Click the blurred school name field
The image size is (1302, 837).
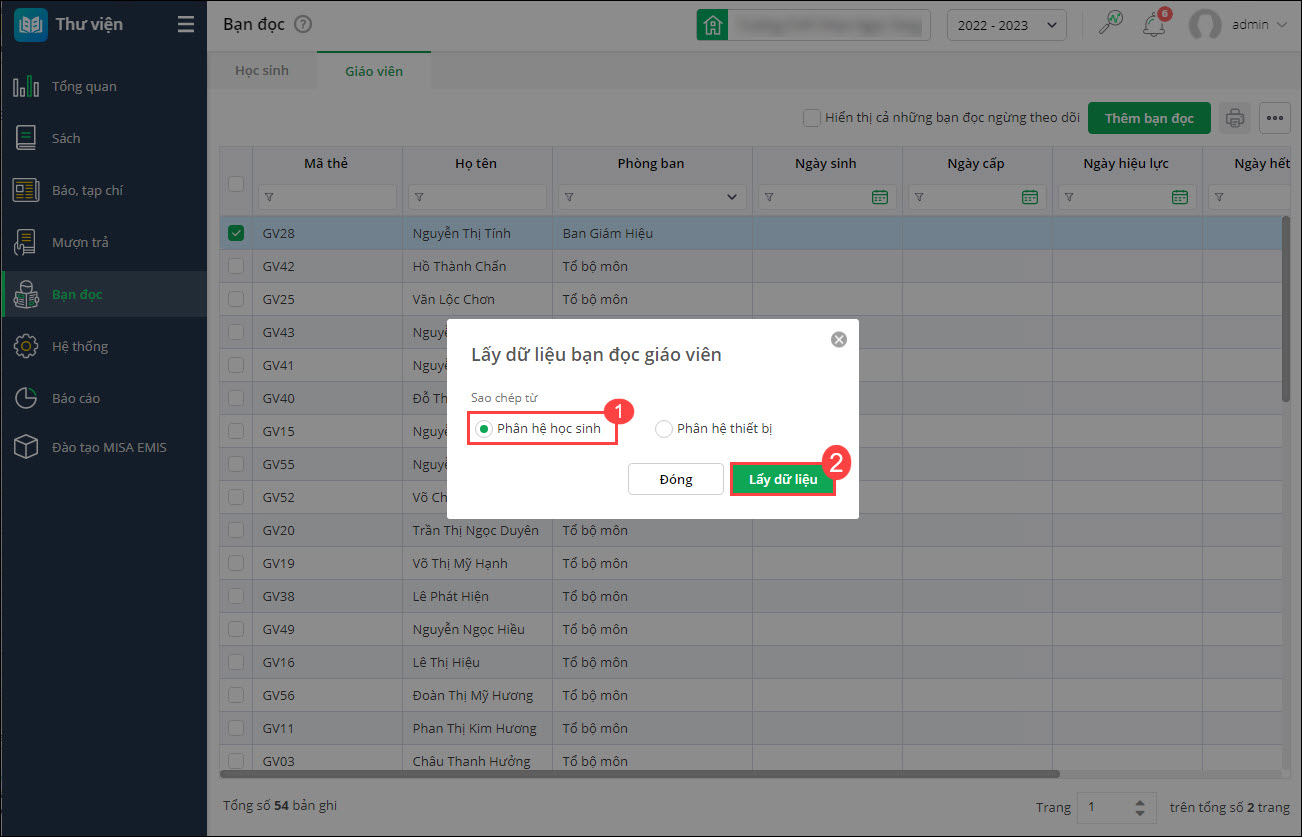point(828,25)
